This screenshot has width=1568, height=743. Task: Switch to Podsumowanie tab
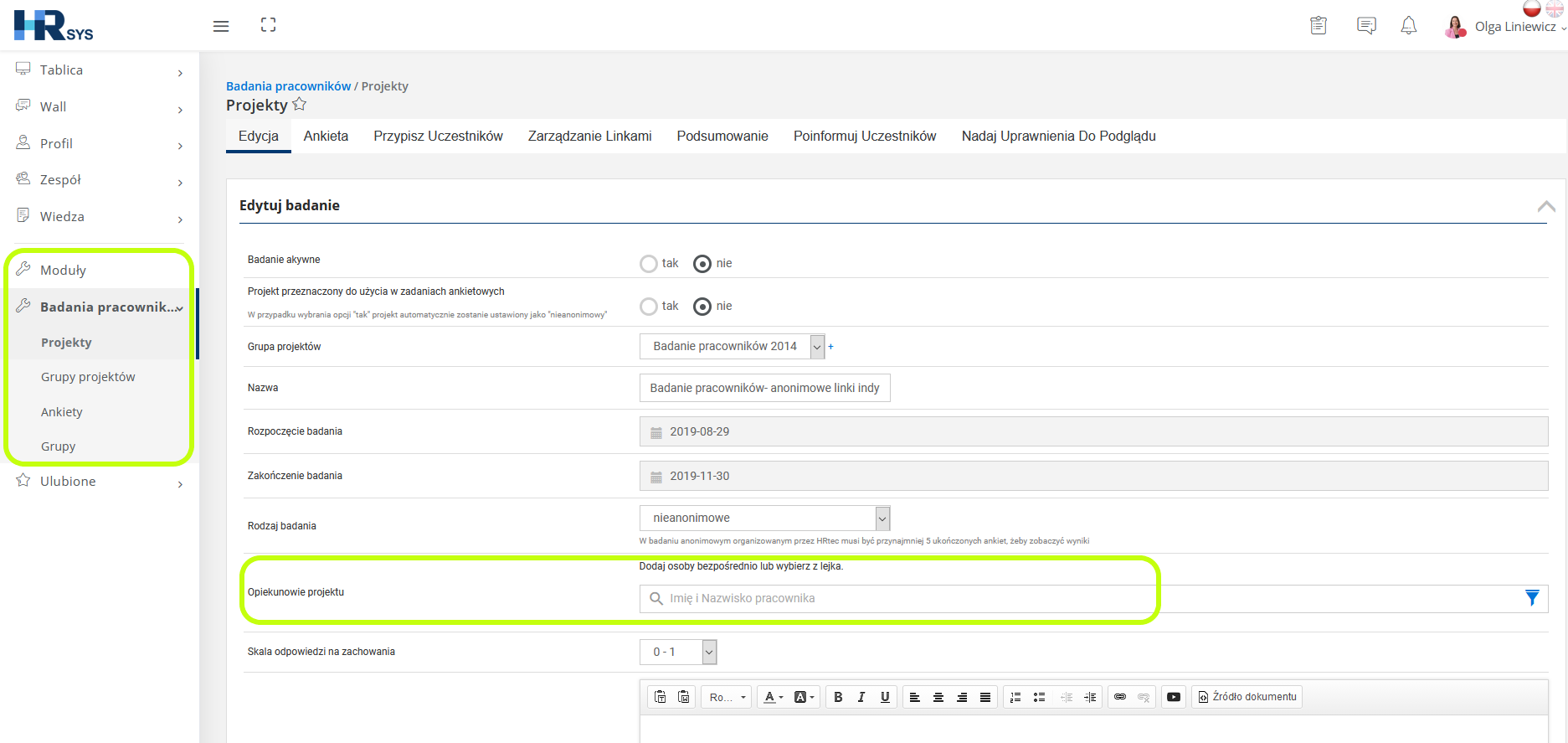click(x=722, y=136)
